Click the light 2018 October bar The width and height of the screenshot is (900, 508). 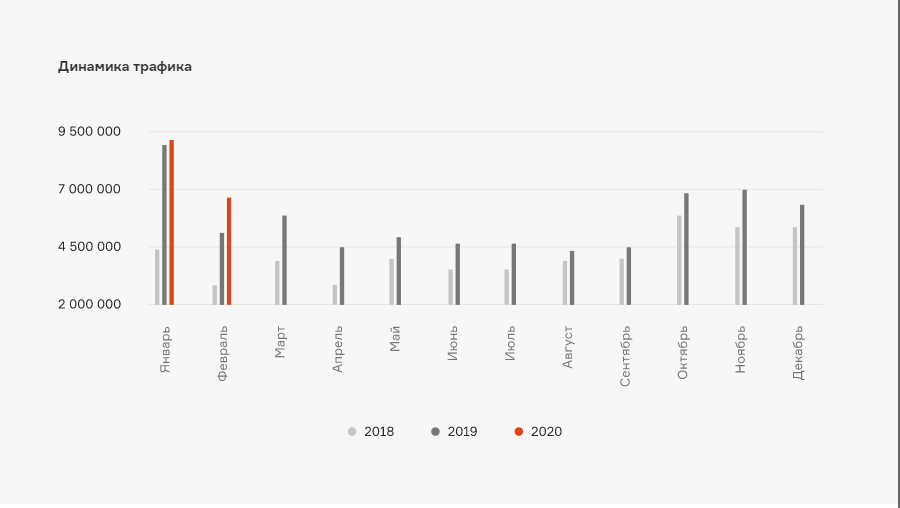pos(679,260)
